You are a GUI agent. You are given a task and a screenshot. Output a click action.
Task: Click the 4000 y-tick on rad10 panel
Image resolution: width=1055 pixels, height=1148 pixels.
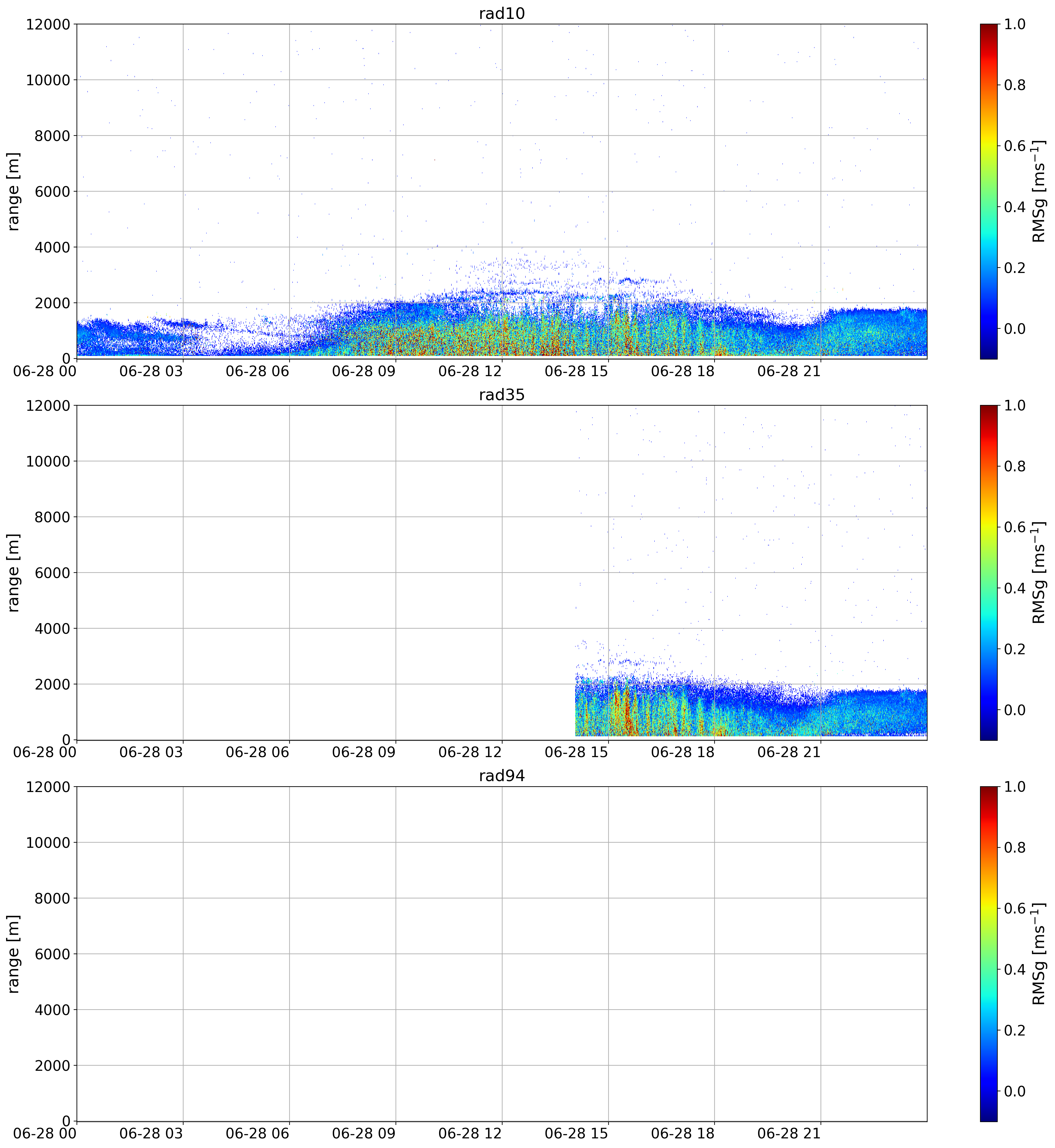coord(52,247)
